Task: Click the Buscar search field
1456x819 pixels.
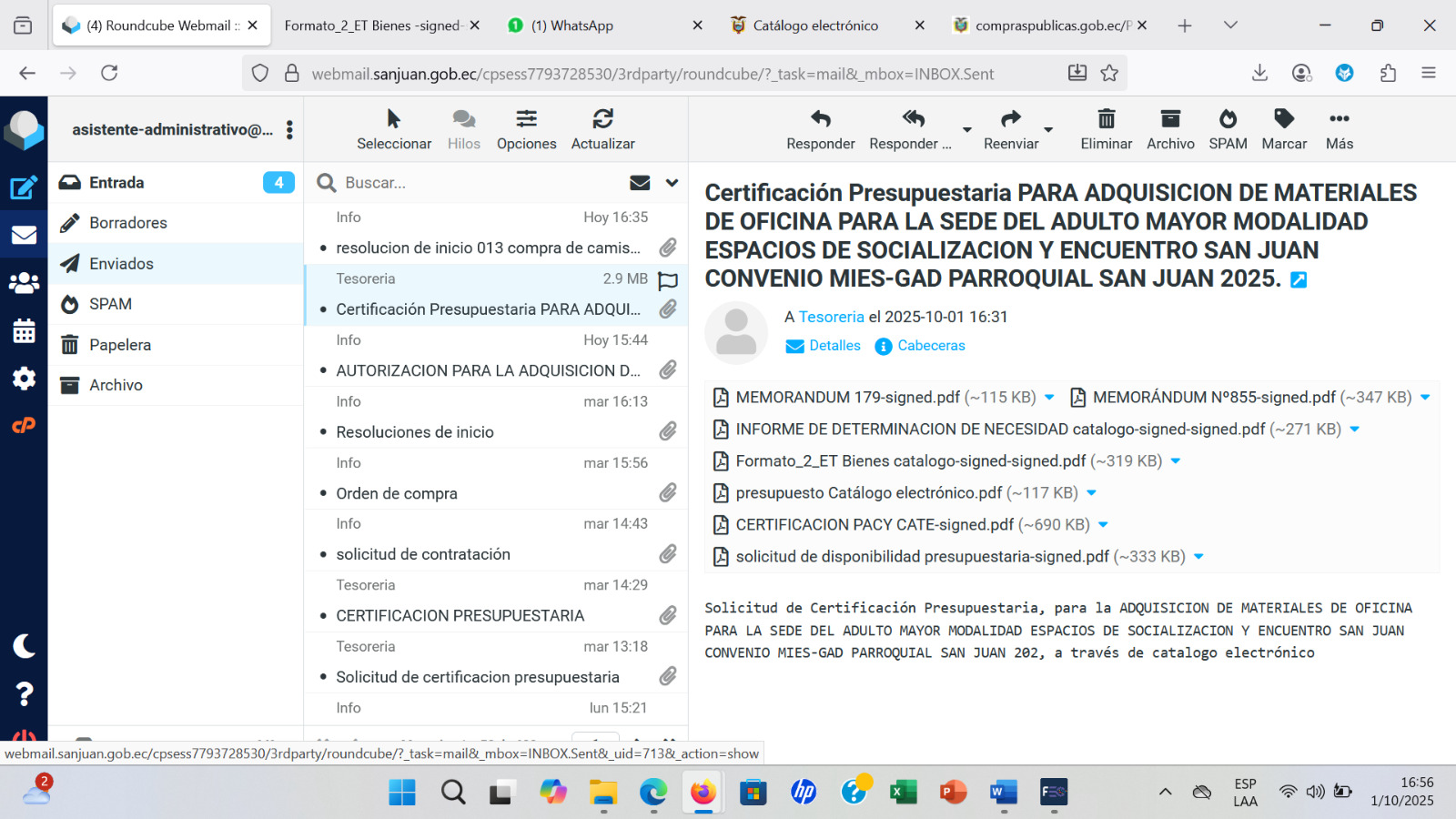Action: pyautogui.click(x=473, y=183)
